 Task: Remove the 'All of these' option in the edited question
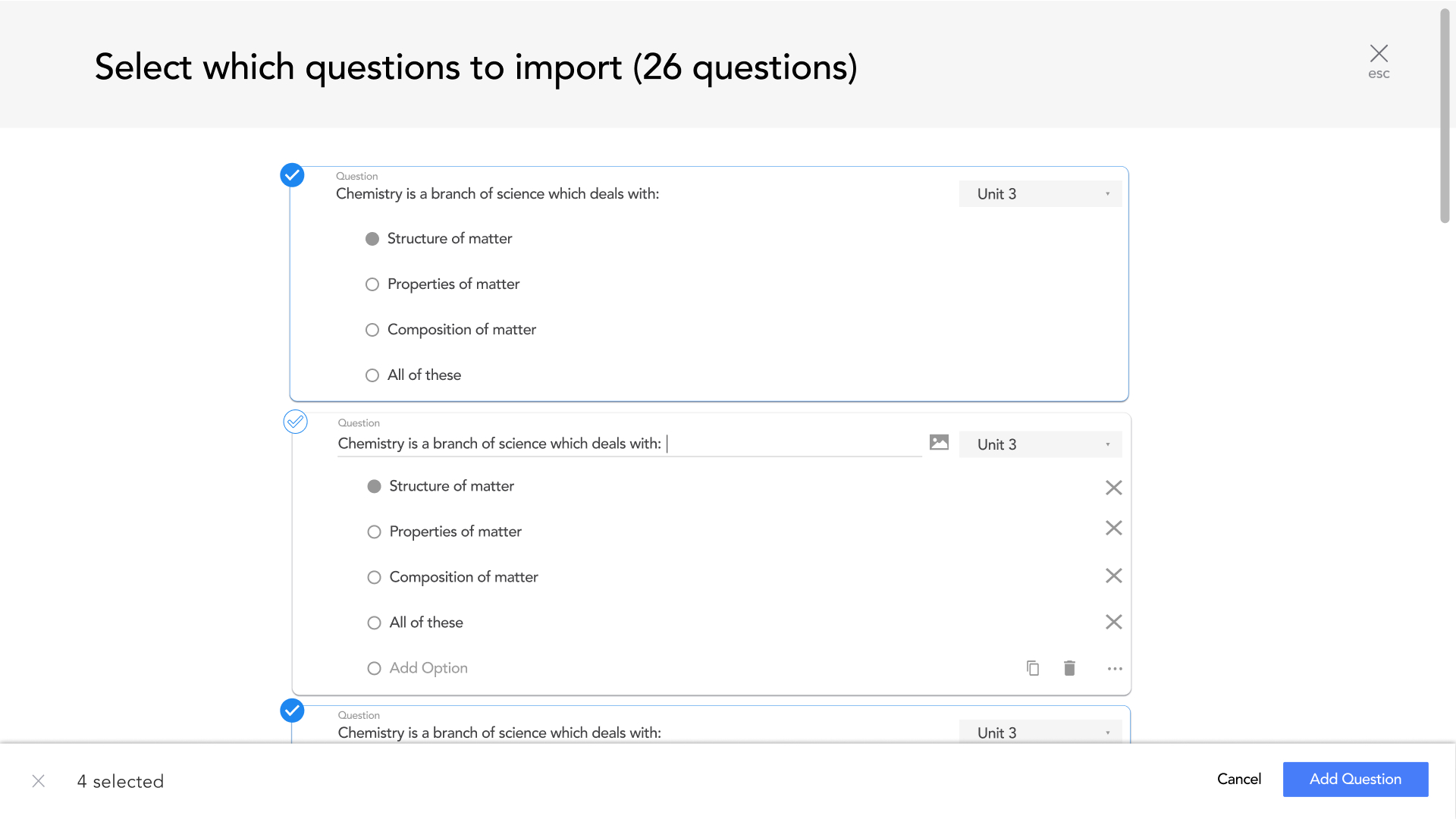click(x=1113, y=622)
